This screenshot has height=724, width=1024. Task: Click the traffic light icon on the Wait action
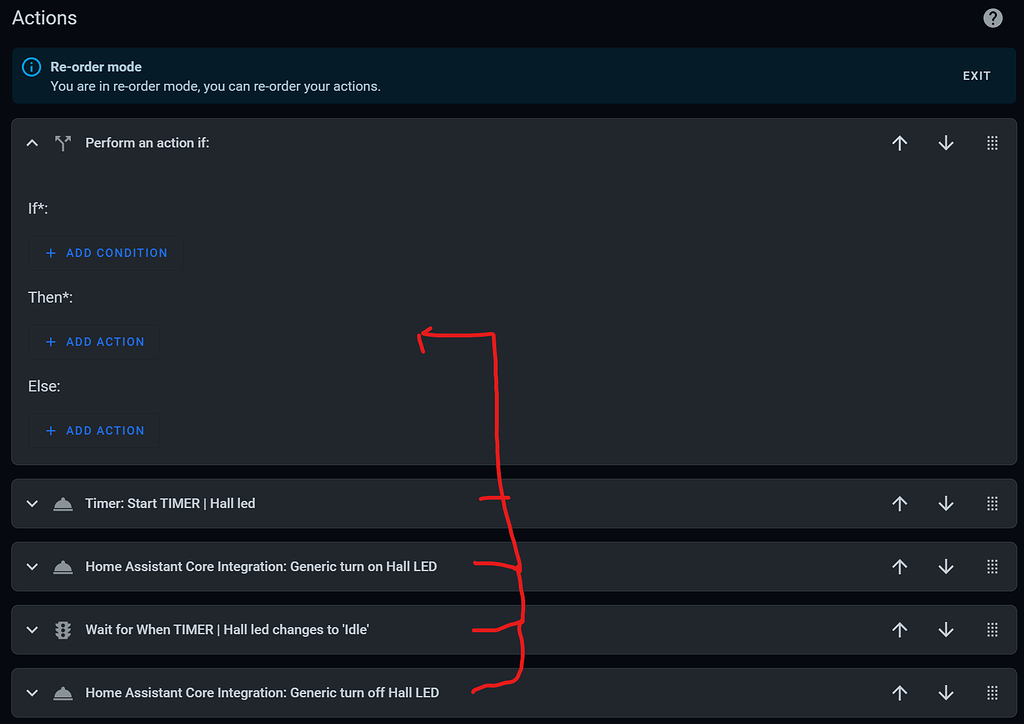(x=63, y=629)
